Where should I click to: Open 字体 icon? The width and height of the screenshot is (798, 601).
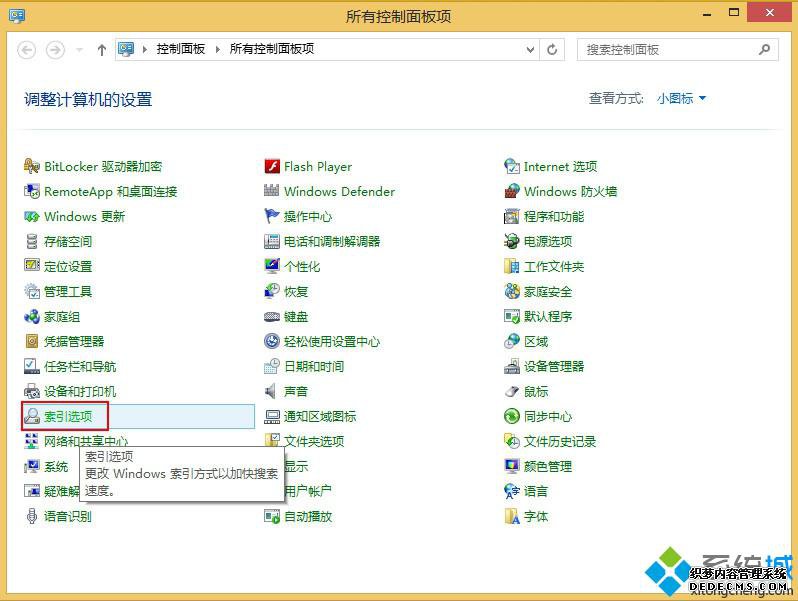click(511, 516)
